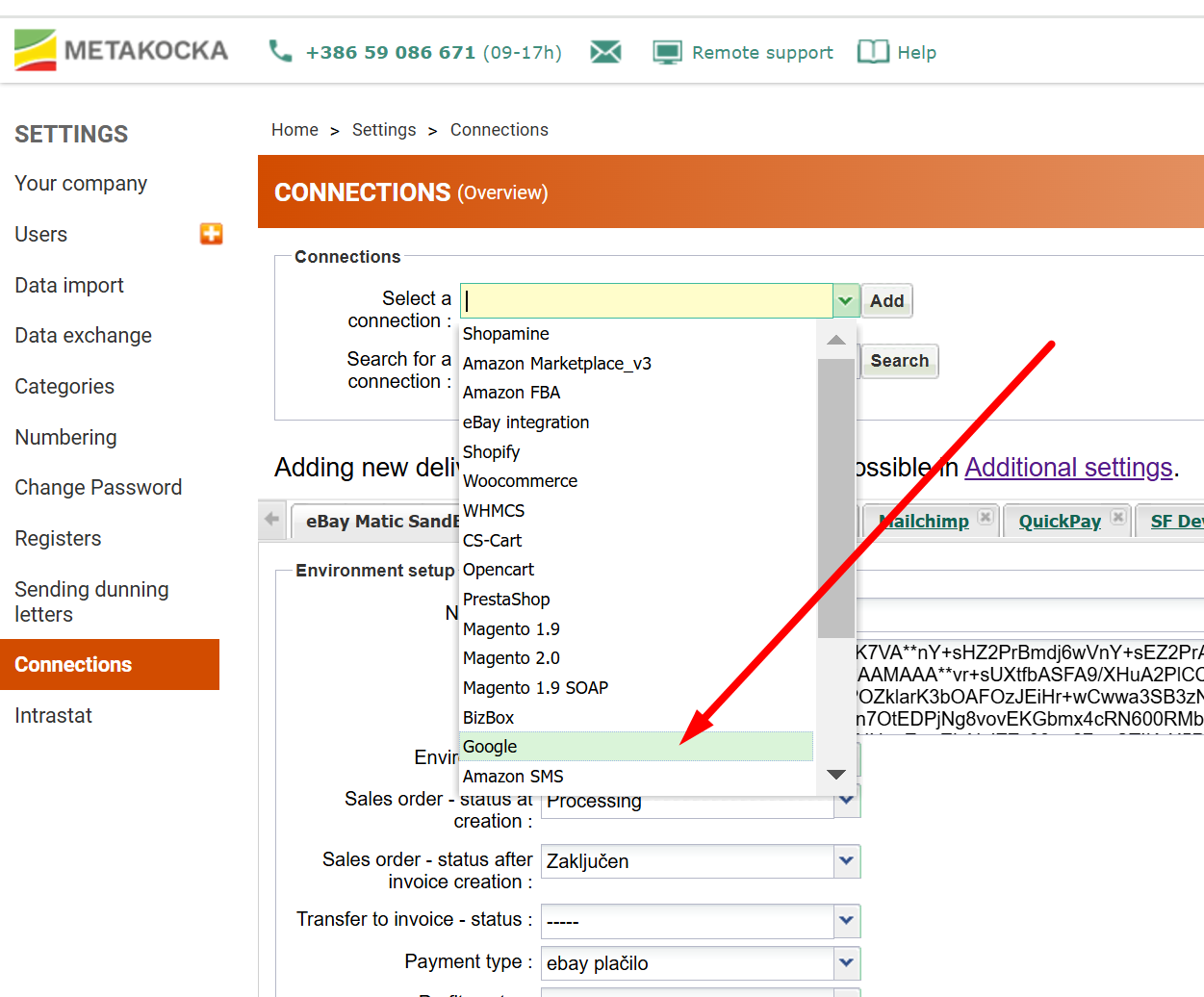
Task: Open Sales order status after invoice dropdown
Action: coord(847,861)
